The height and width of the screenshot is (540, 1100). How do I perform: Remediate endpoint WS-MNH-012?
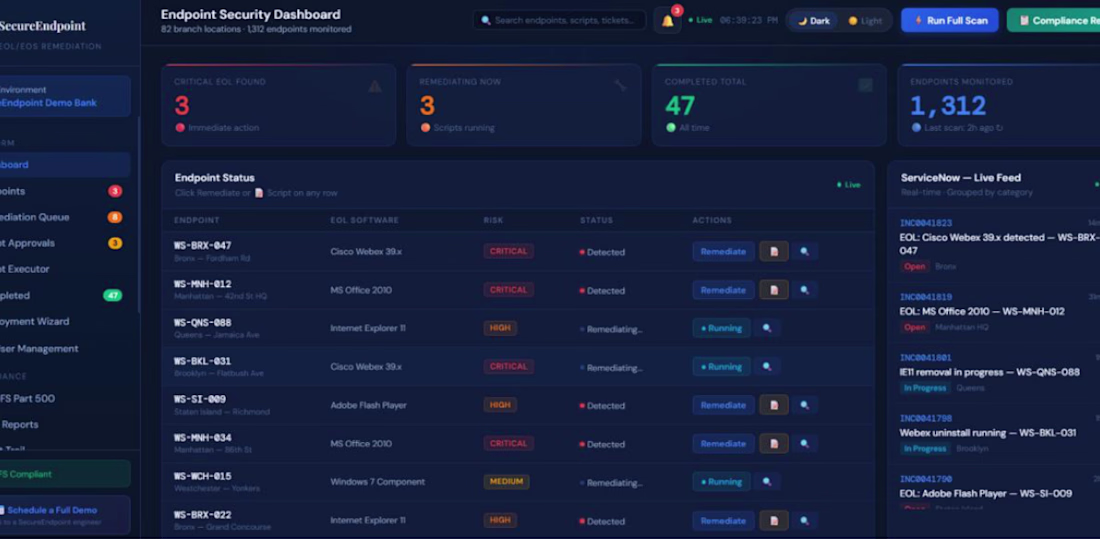point(723,290)
